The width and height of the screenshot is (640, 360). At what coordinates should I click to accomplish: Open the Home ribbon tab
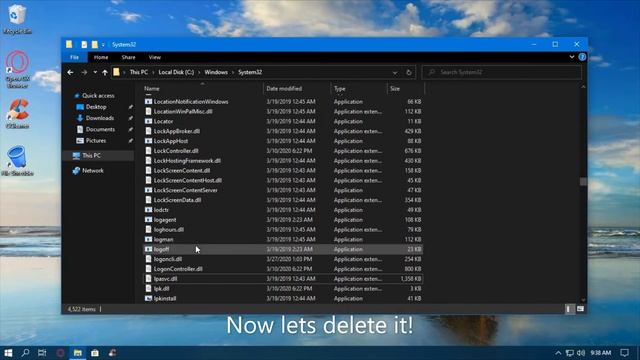coord(101,57)
